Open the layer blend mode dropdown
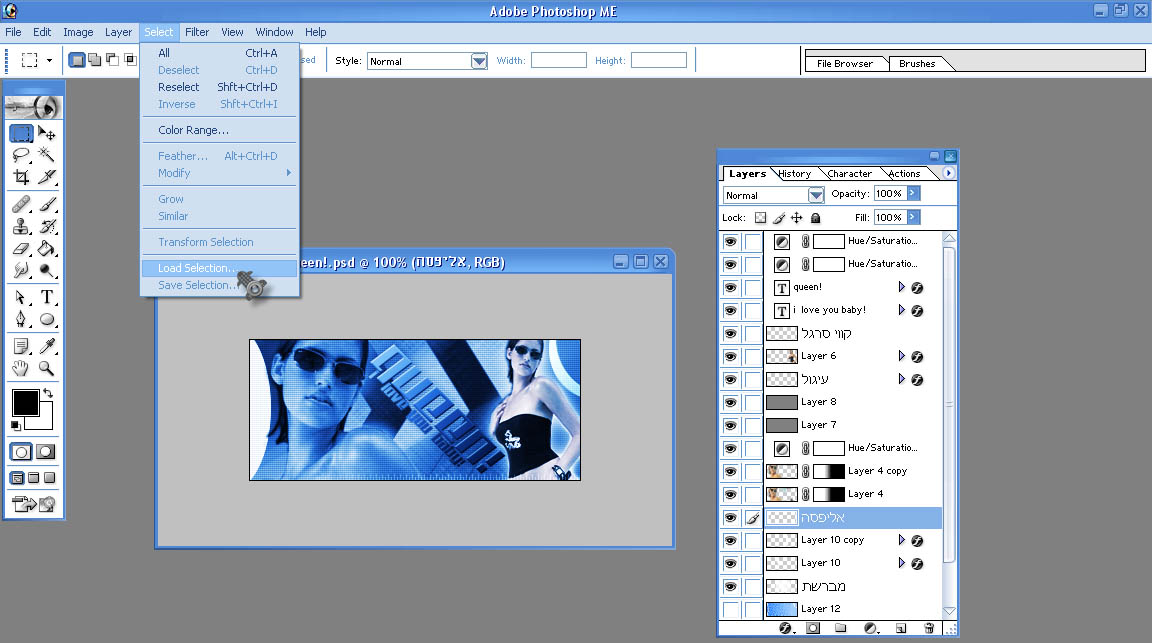This screenshot has height=643, width=1152. click(x=815, y=195)
